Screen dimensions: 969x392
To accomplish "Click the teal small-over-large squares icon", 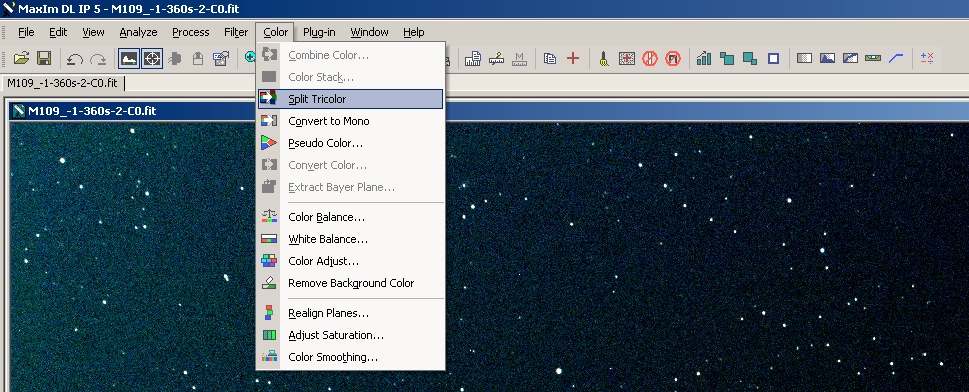I will [x=727, y=58].
